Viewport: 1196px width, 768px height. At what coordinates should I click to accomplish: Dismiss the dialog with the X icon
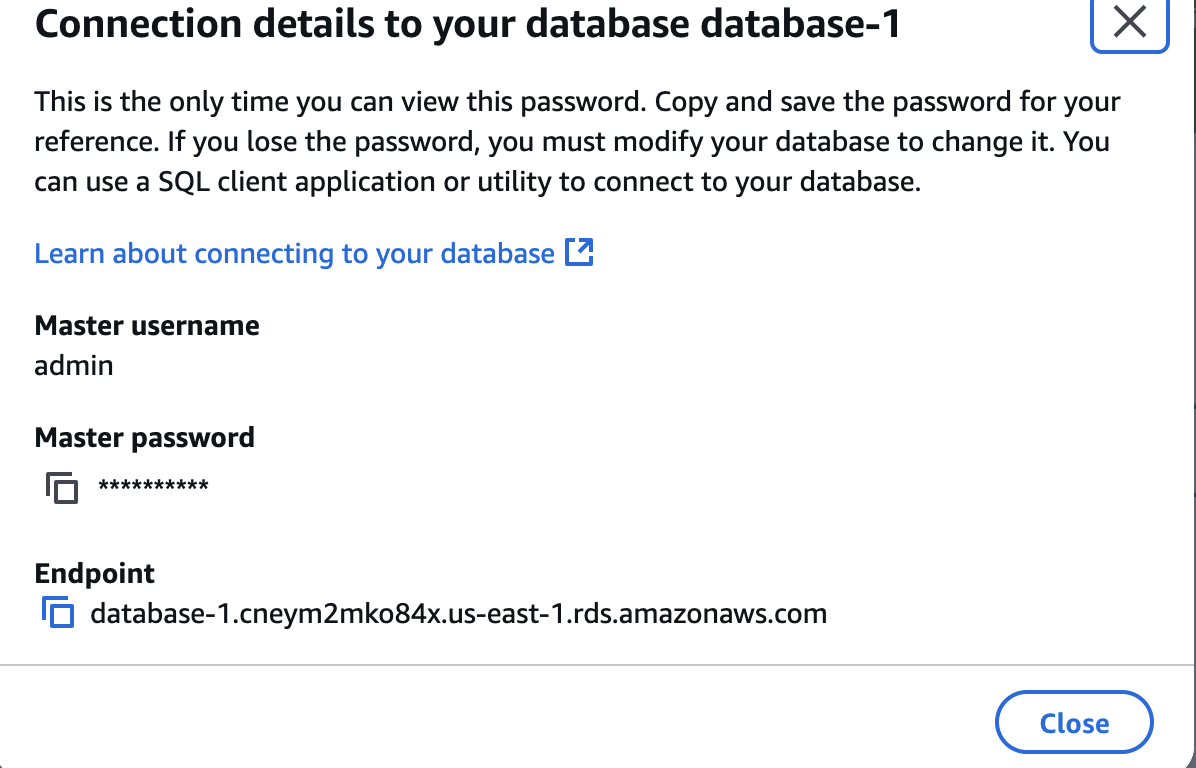1129,22
